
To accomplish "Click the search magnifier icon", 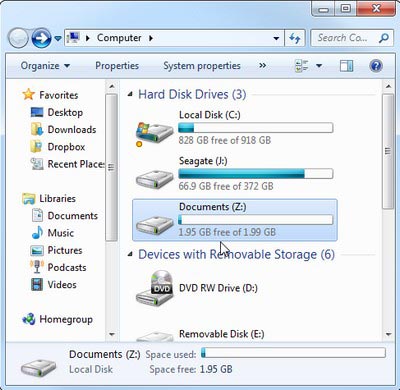I will (x=384, y=38).
